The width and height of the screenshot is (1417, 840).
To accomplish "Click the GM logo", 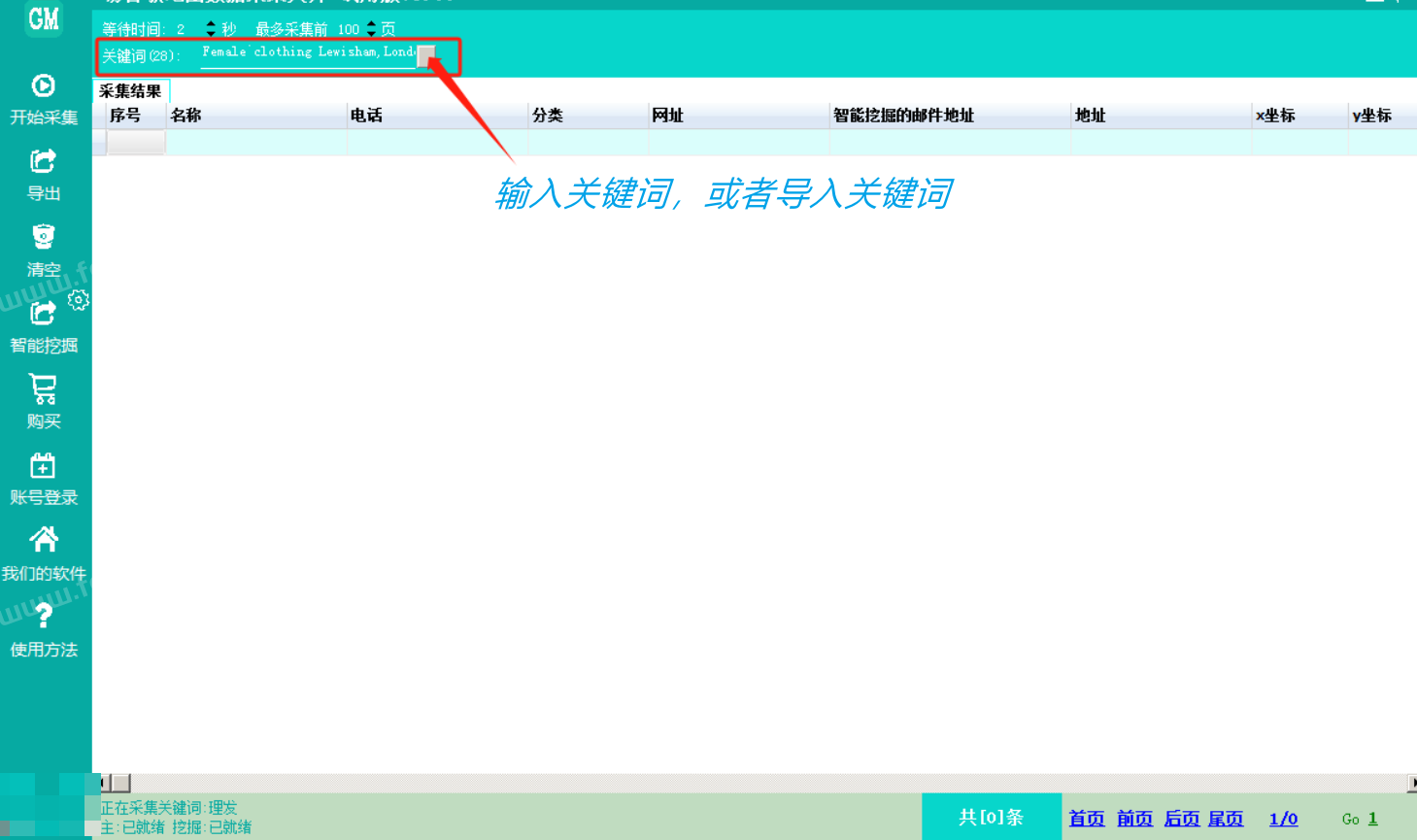I will (44, 18).
